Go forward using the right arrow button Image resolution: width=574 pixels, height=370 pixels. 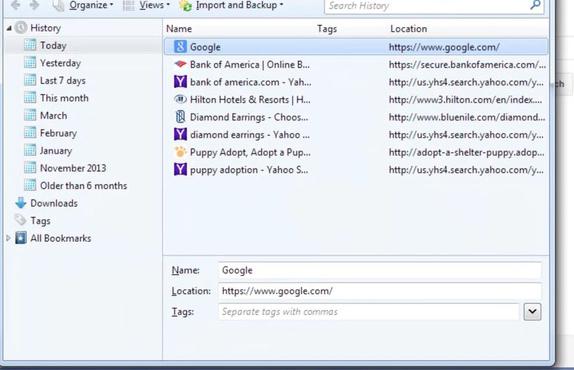(x=34, y=5)
